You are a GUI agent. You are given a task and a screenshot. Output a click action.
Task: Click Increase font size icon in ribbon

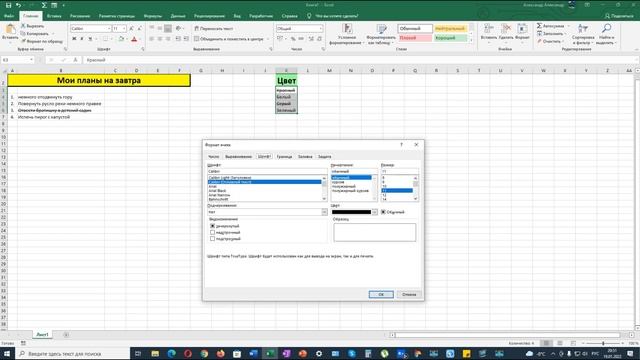(131, 29)
